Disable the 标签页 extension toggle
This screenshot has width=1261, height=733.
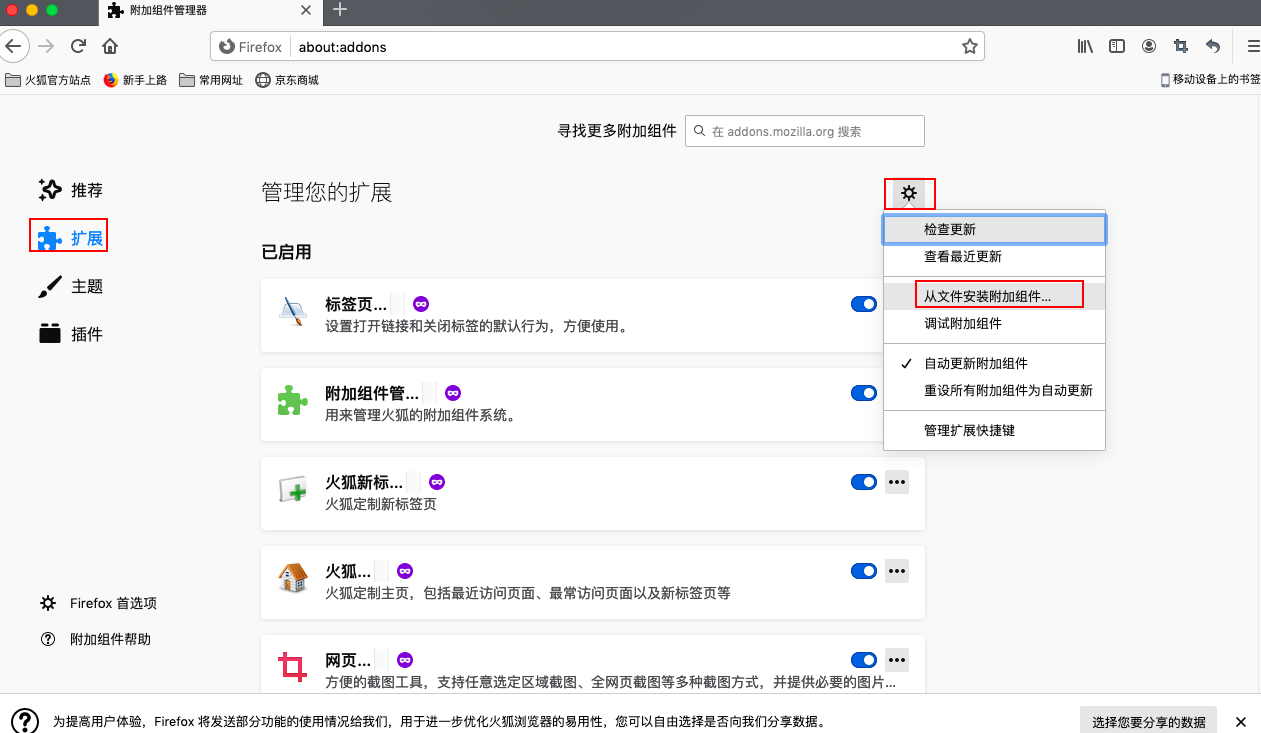click(x=863, y=304)
